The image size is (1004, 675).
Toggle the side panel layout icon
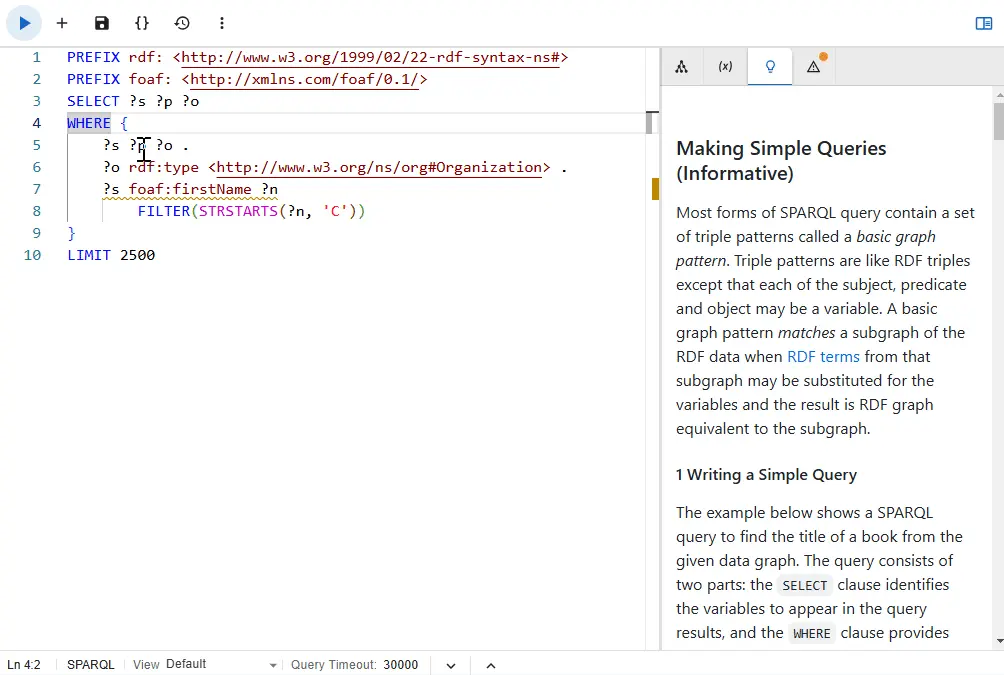pos(984,24)
